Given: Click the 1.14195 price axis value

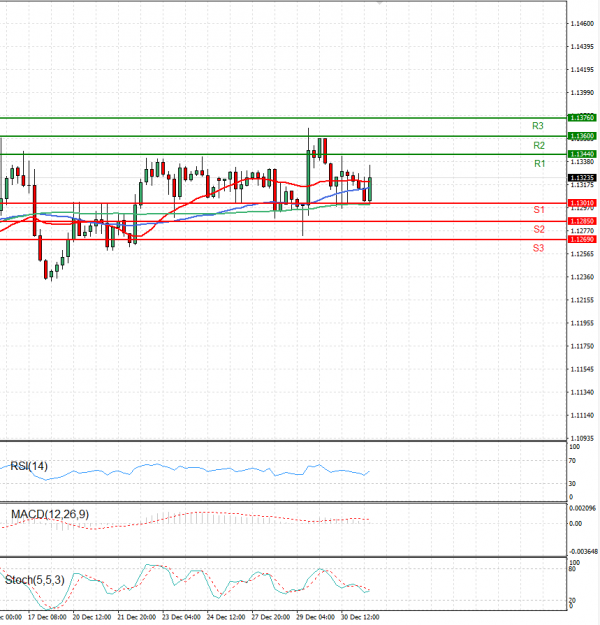Looking at the screenshot, I should [582, 70].
